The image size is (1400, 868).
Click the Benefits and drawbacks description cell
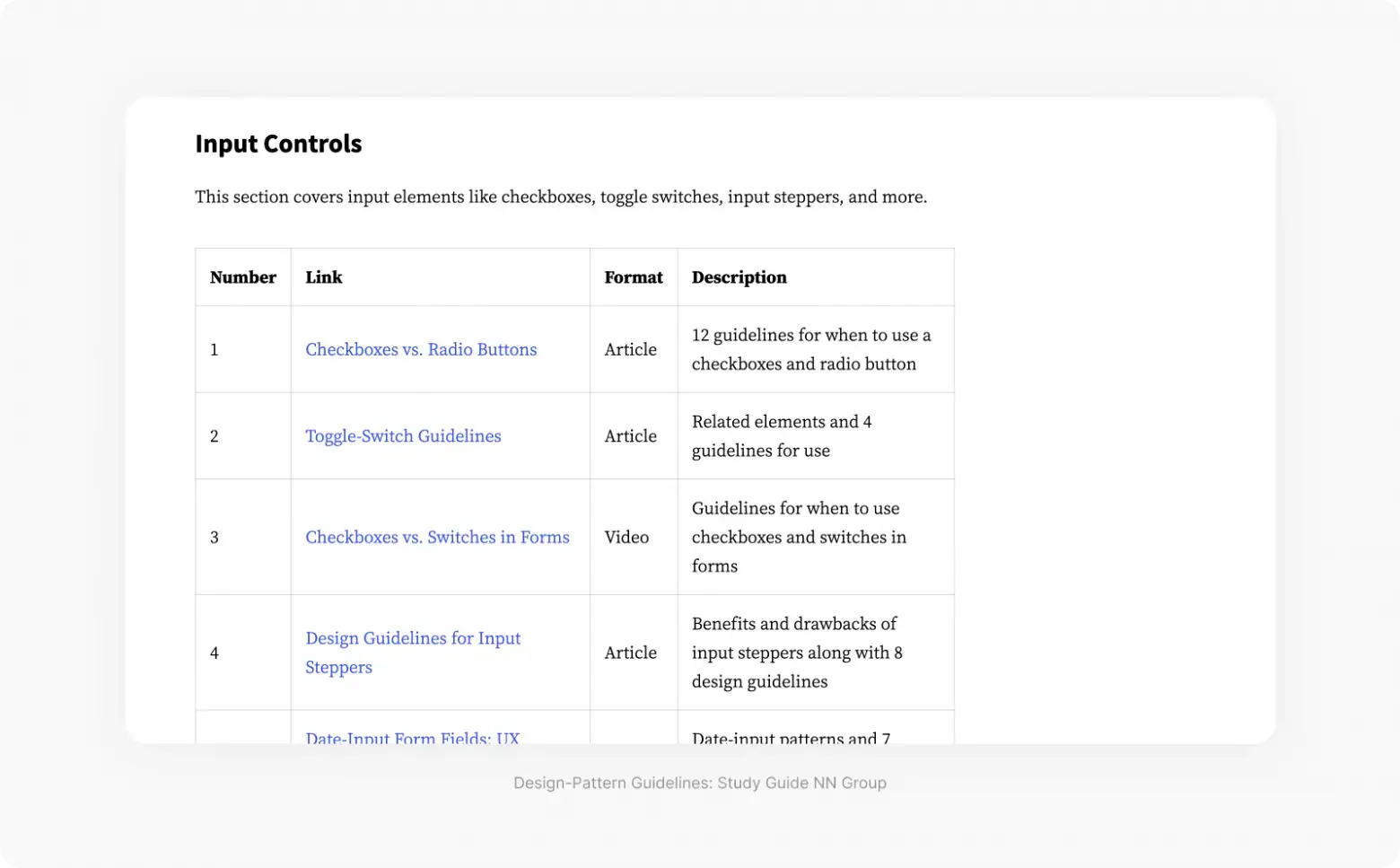pos(796,653)
